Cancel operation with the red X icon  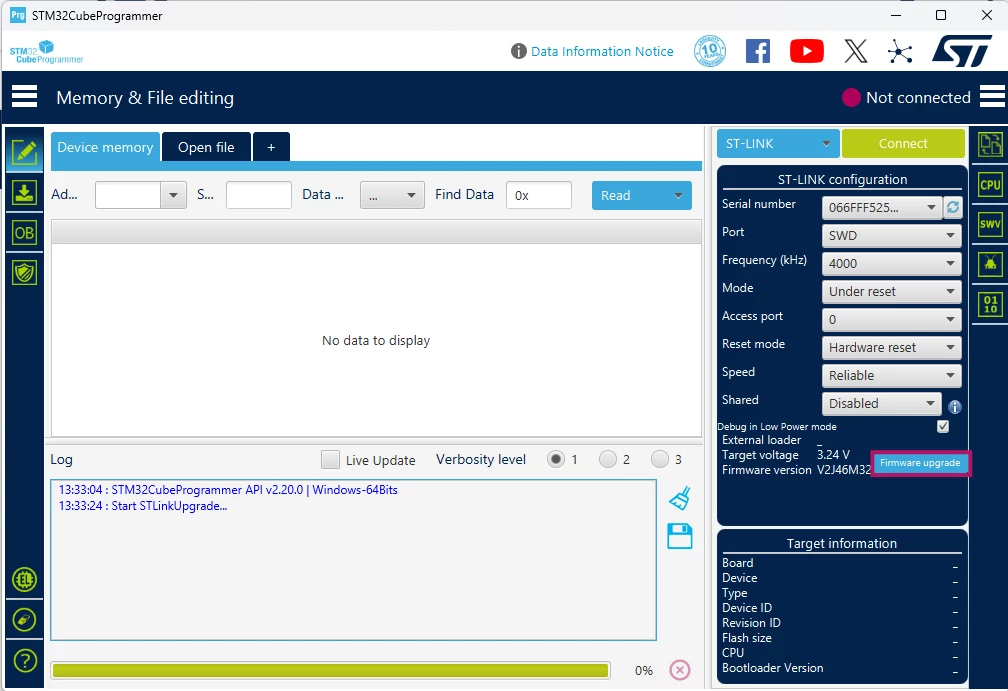click(680, 670)
